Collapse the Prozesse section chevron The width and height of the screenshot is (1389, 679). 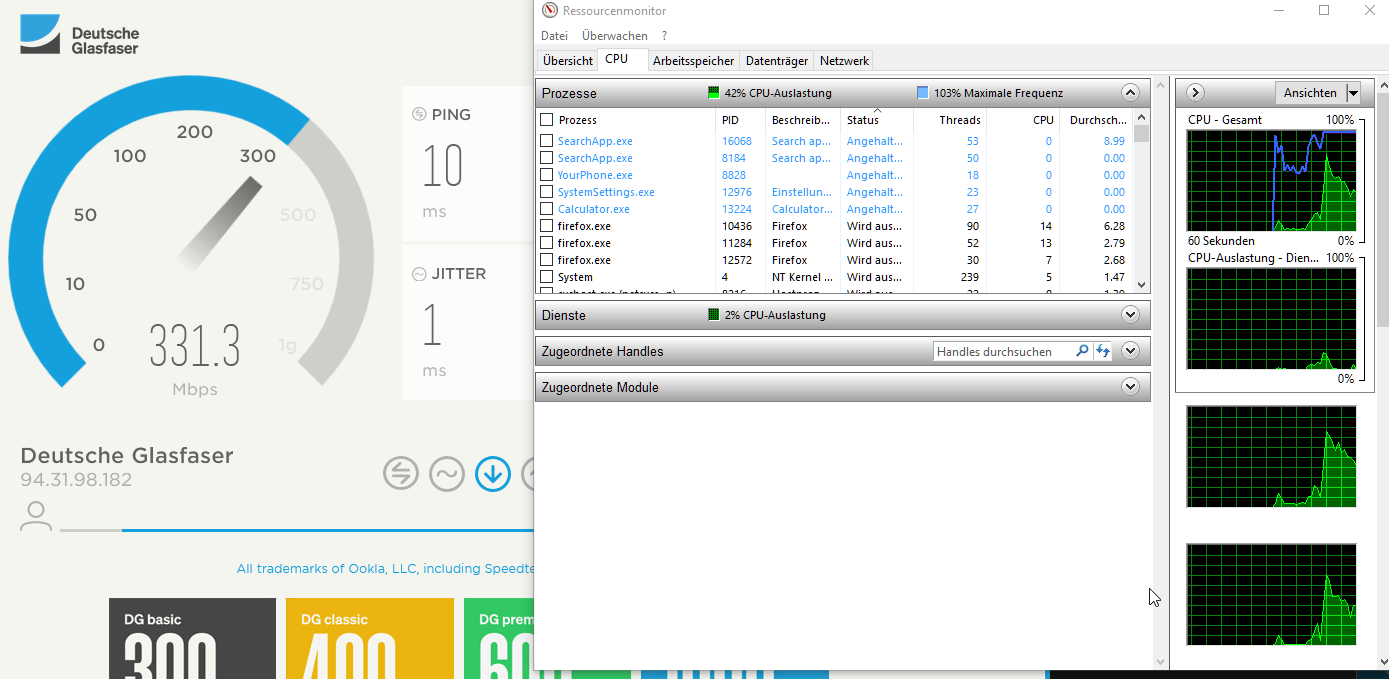[x=1131, y=93]
